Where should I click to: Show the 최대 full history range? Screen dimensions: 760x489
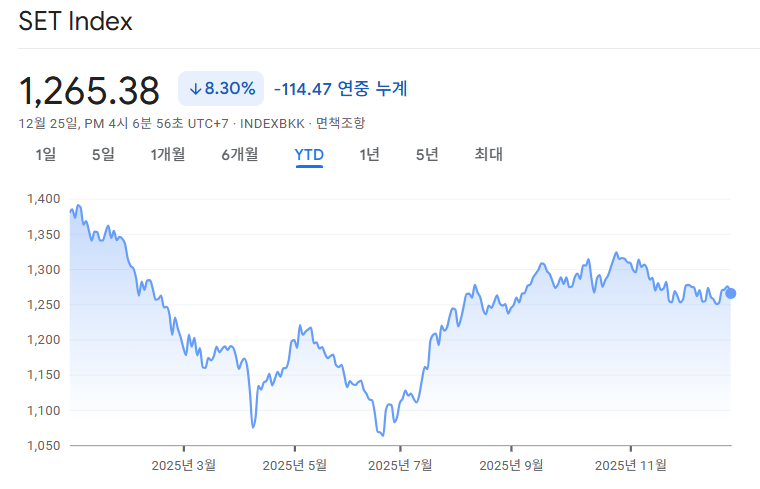coord(488,154)
